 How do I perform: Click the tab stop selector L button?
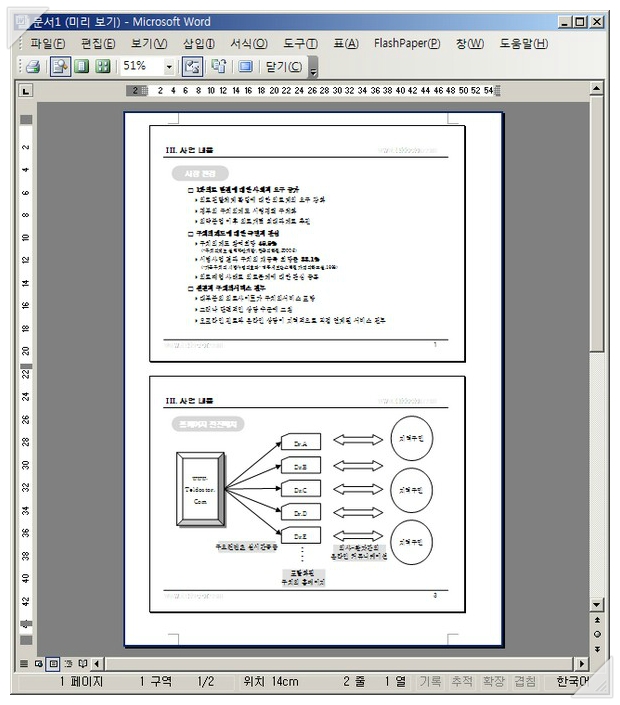click(26, 91)
